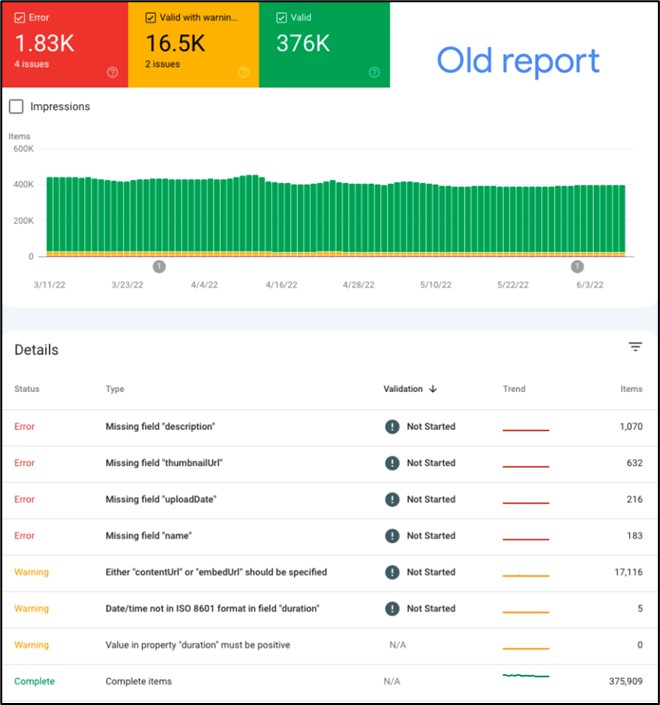Click the items count 632
The height and width of the screenshot is (705, 660).
pyautogui.click(x=634, y=463)
